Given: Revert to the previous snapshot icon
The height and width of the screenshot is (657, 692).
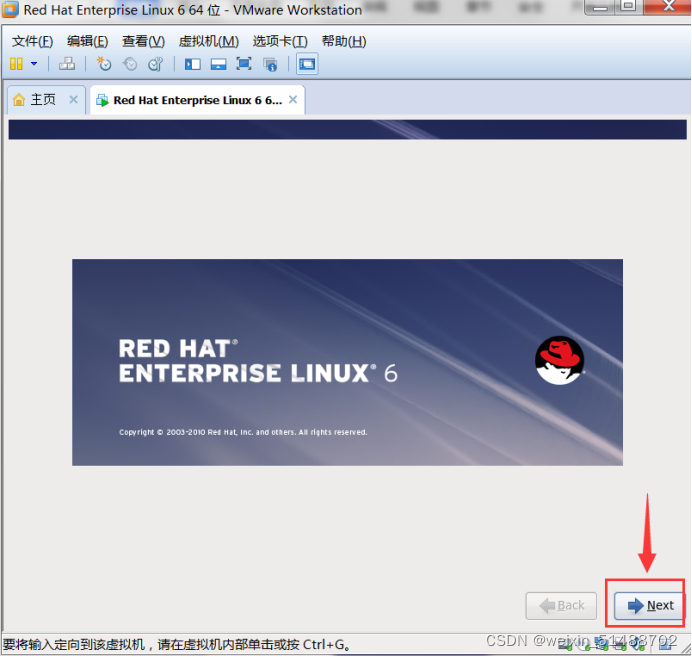Looking at the screenshot, I should (130, 64).
